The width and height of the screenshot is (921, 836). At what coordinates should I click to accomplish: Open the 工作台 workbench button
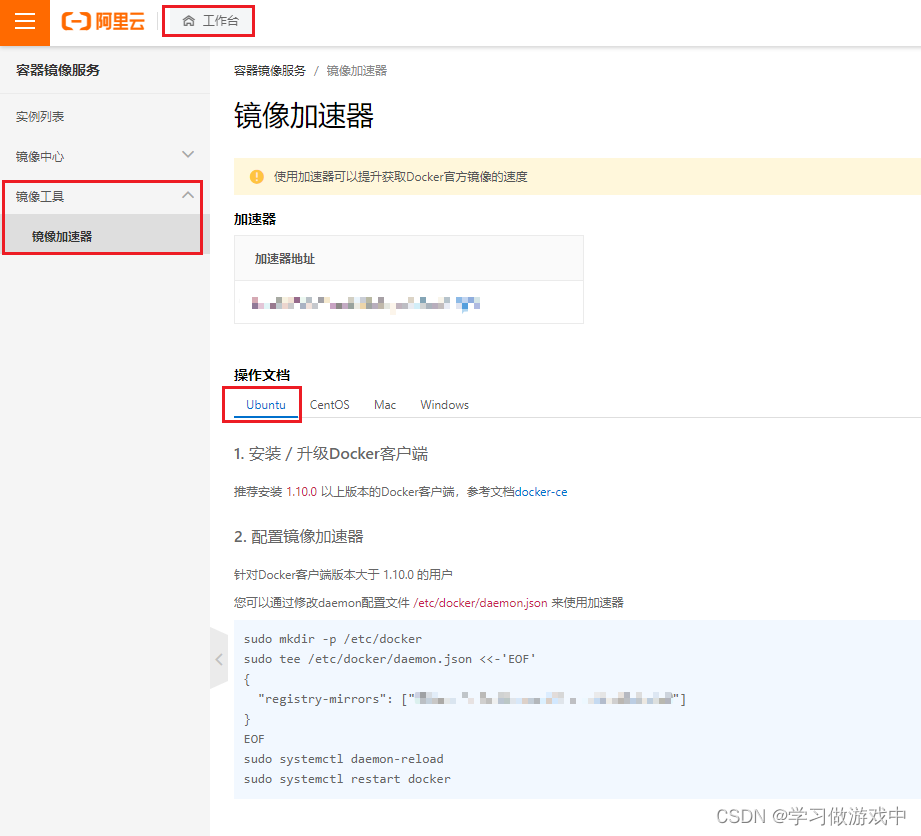[209, 21]
